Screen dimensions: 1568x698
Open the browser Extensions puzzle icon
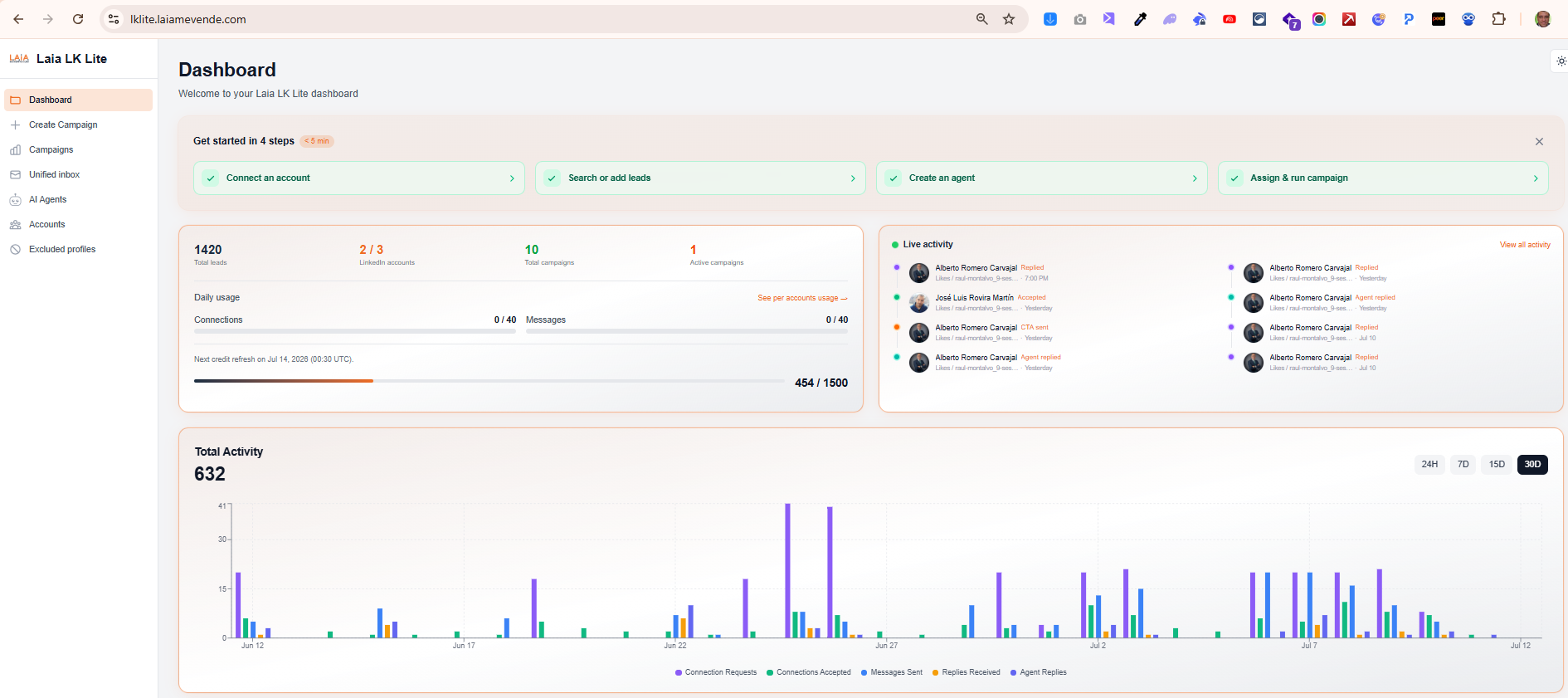tap(1498, 19)
